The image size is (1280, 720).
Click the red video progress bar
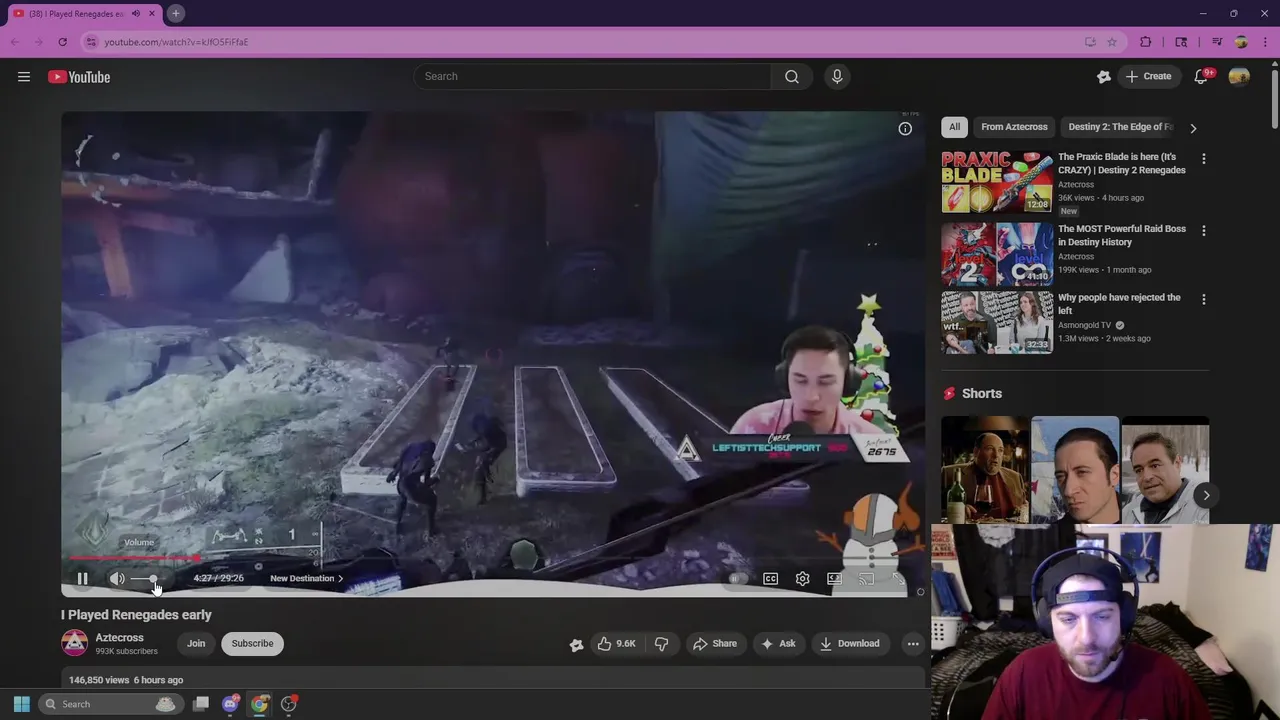(132, 559)
